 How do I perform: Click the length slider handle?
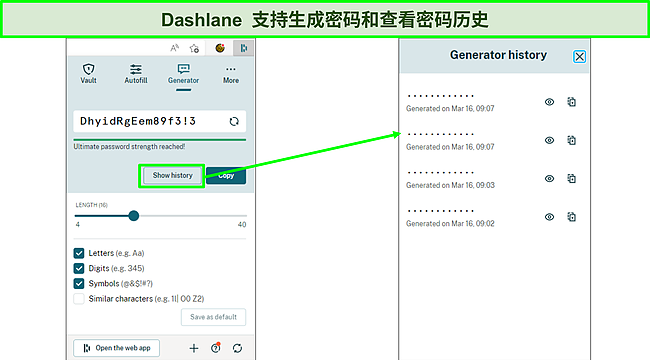point(133,216)
